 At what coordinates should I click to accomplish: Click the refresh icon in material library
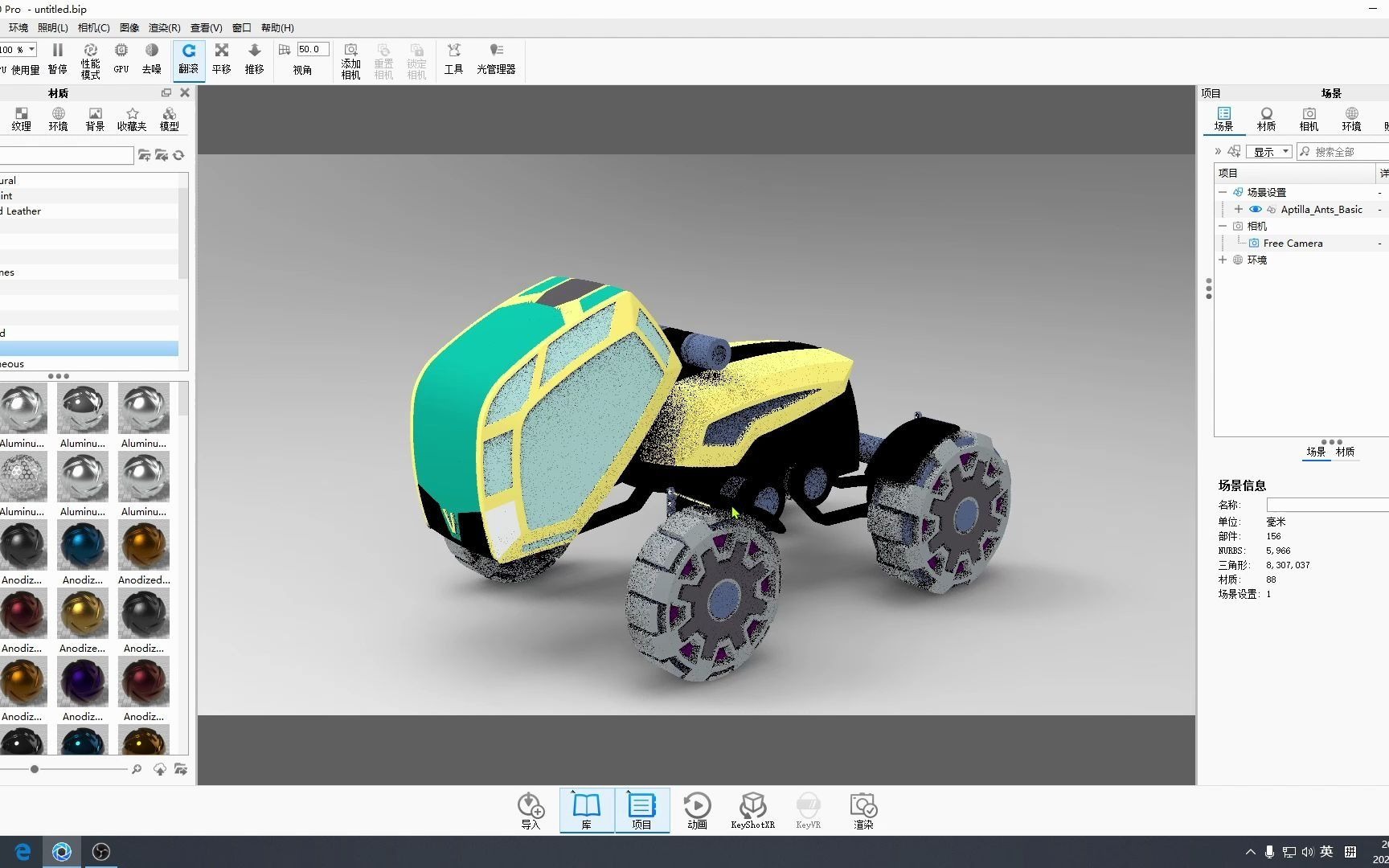(x=178, y=155)
